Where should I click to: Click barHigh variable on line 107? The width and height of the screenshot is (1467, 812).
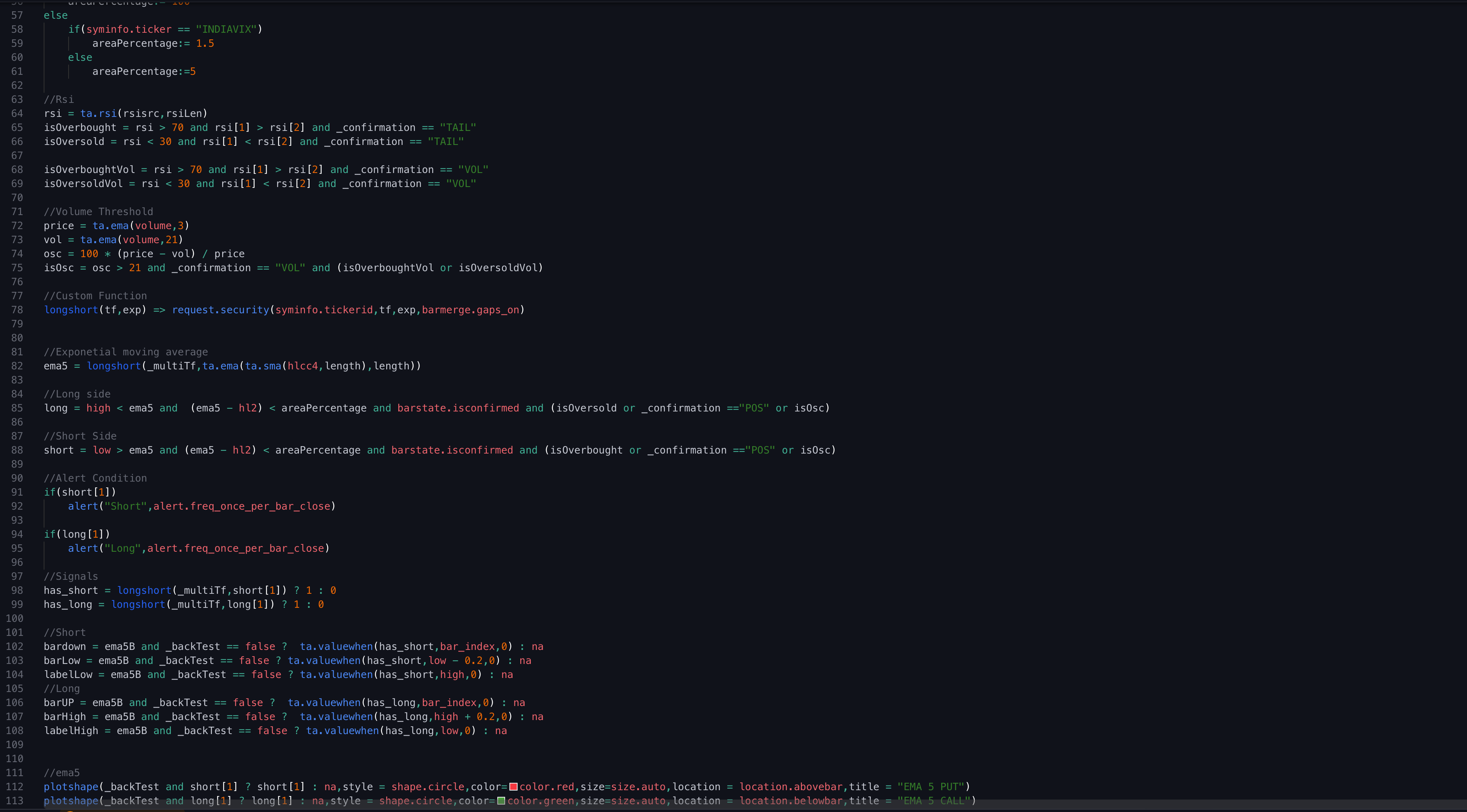coord(65,716)
